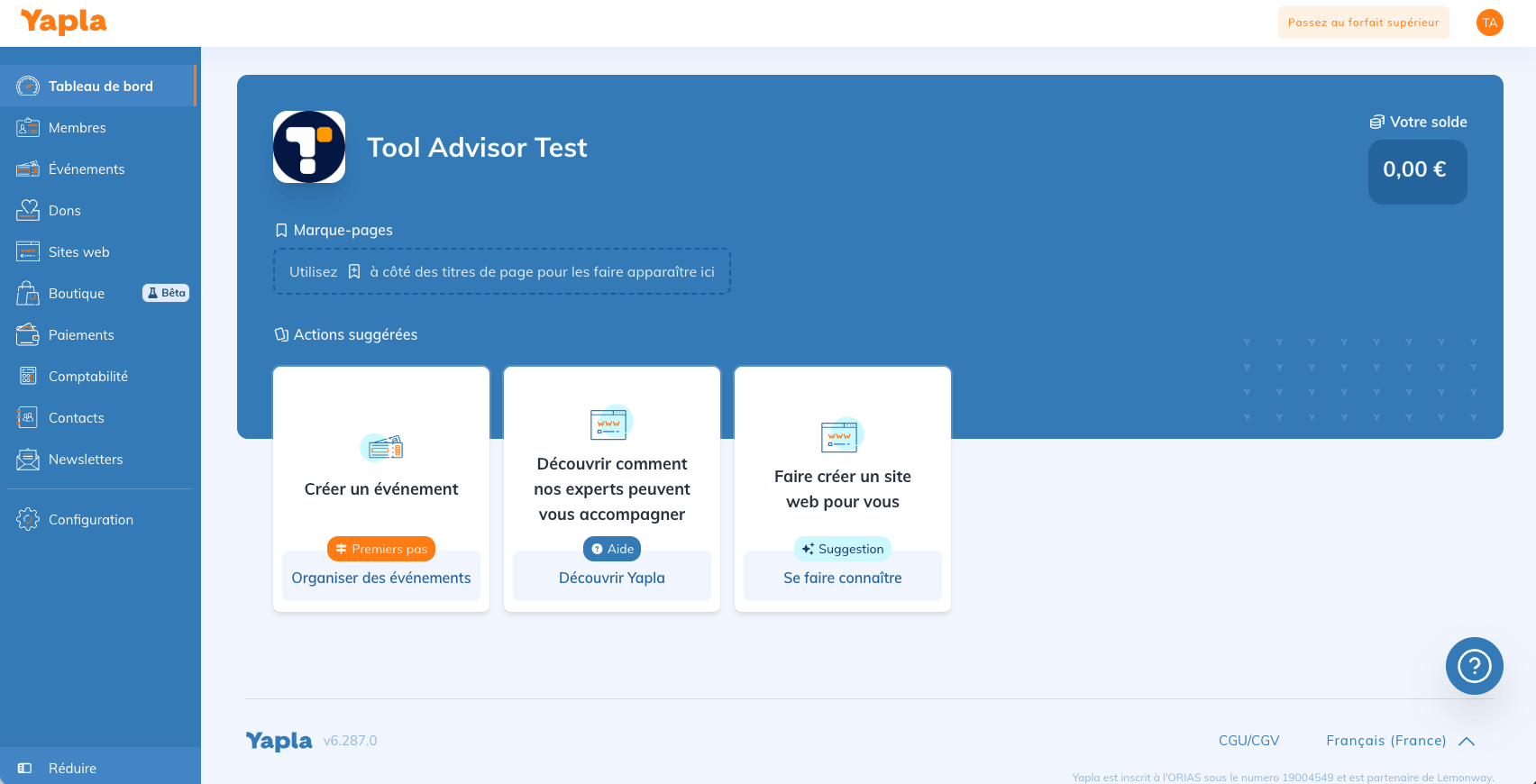
Task: Click Passez au forfait supérieur button
Action: tap(1364, 23)
